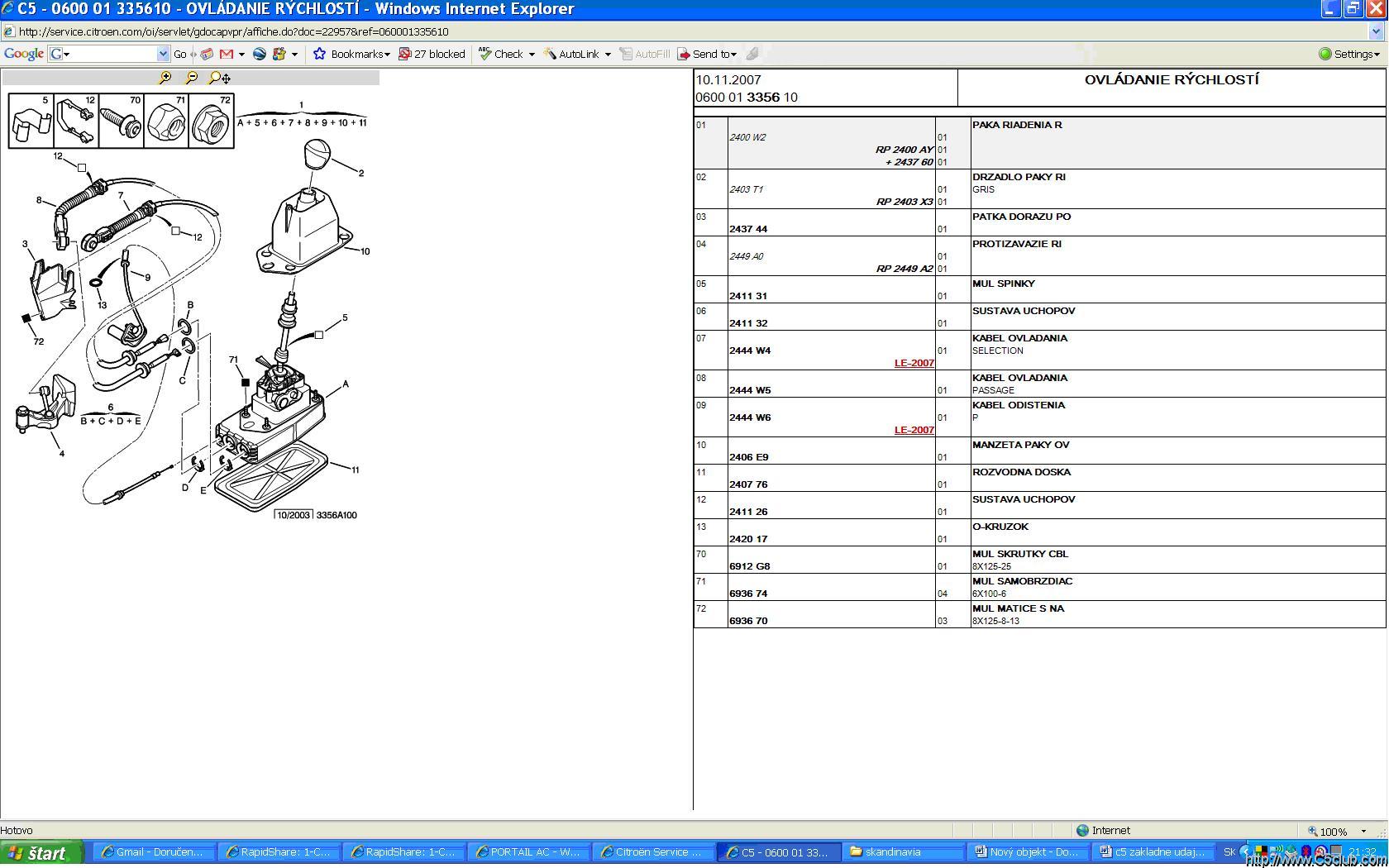1389x868 pixels.
Task: Expand the address bar URL dropdown
Action: pyautogui.click(x=1377, y=31)
